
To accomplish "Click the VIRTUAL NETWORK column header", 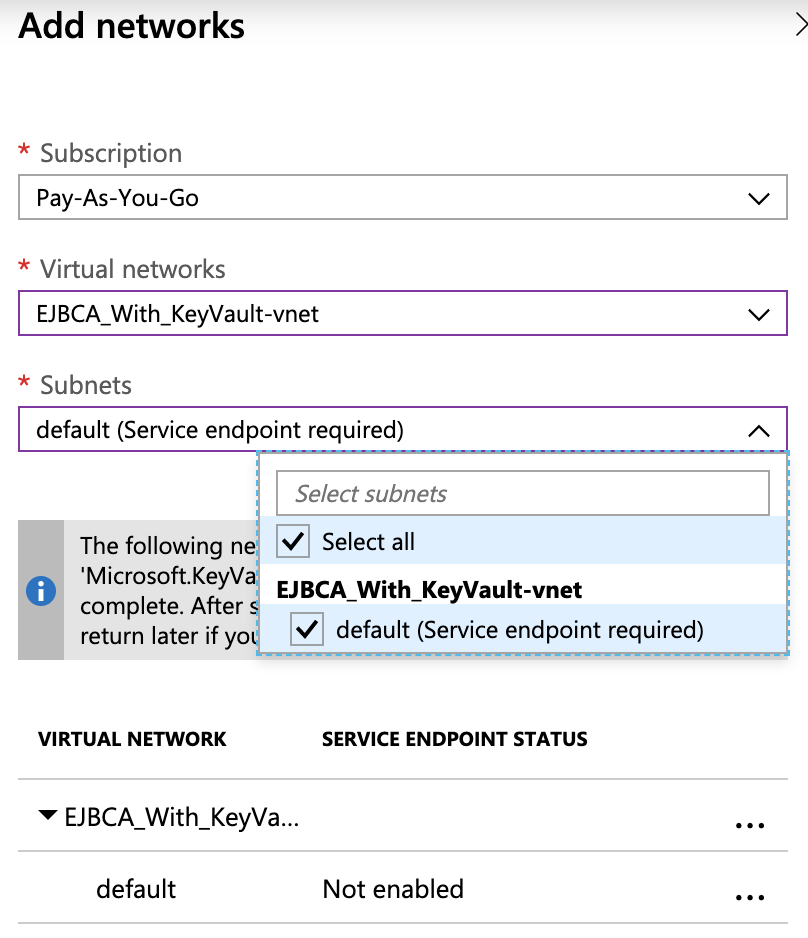I will [x=132, y=740].
